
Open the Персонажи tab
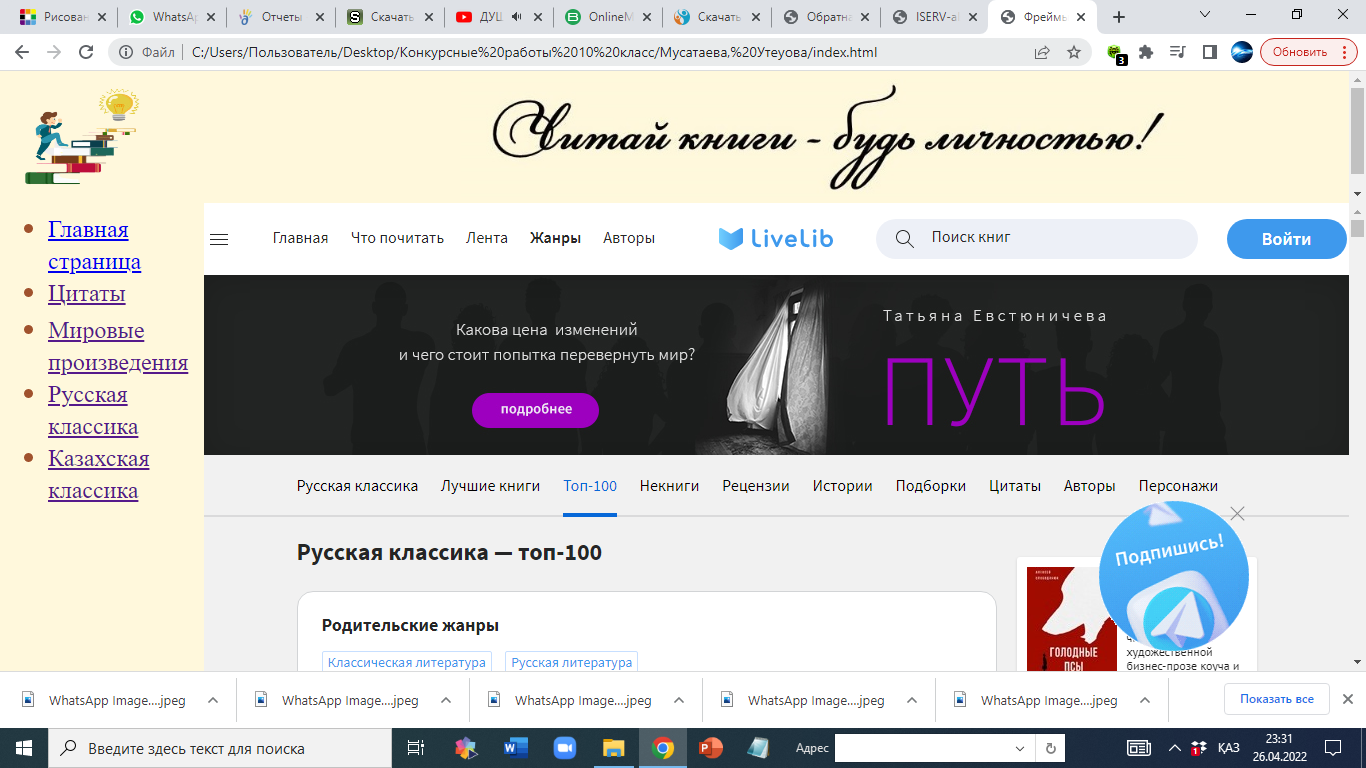(x=1178, y=486)
